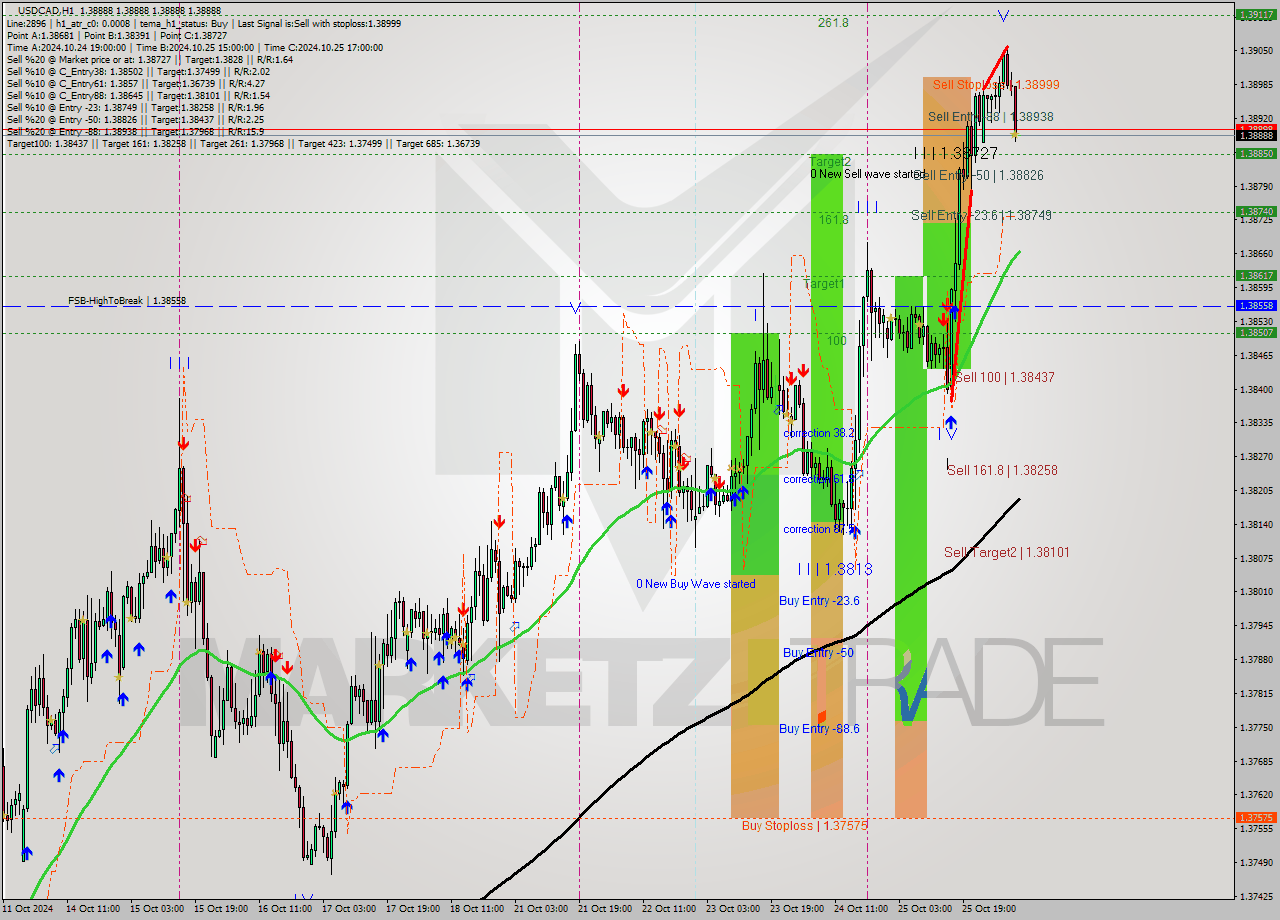The image size is (1280, 920).
Task: Click the correction 38.2 label
Action: [819, 433]
